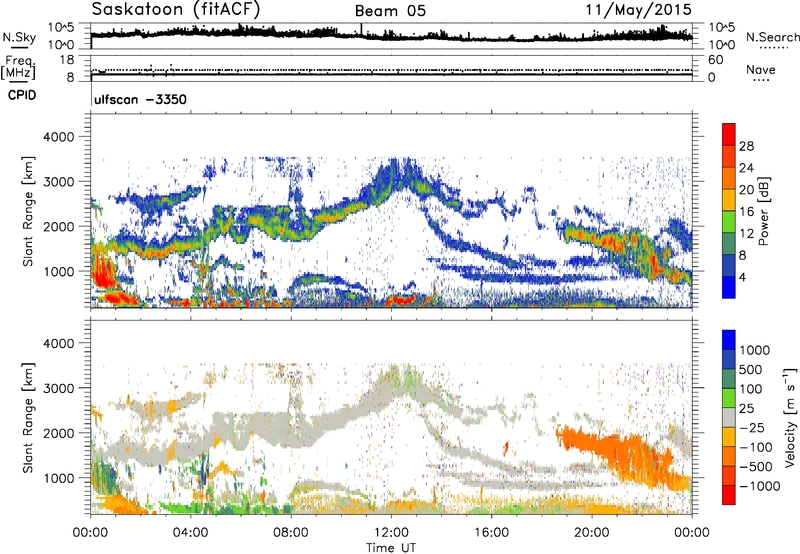
Task: Click the 'Freq. [MHz]' axis label
Action: tap(18, 68)
